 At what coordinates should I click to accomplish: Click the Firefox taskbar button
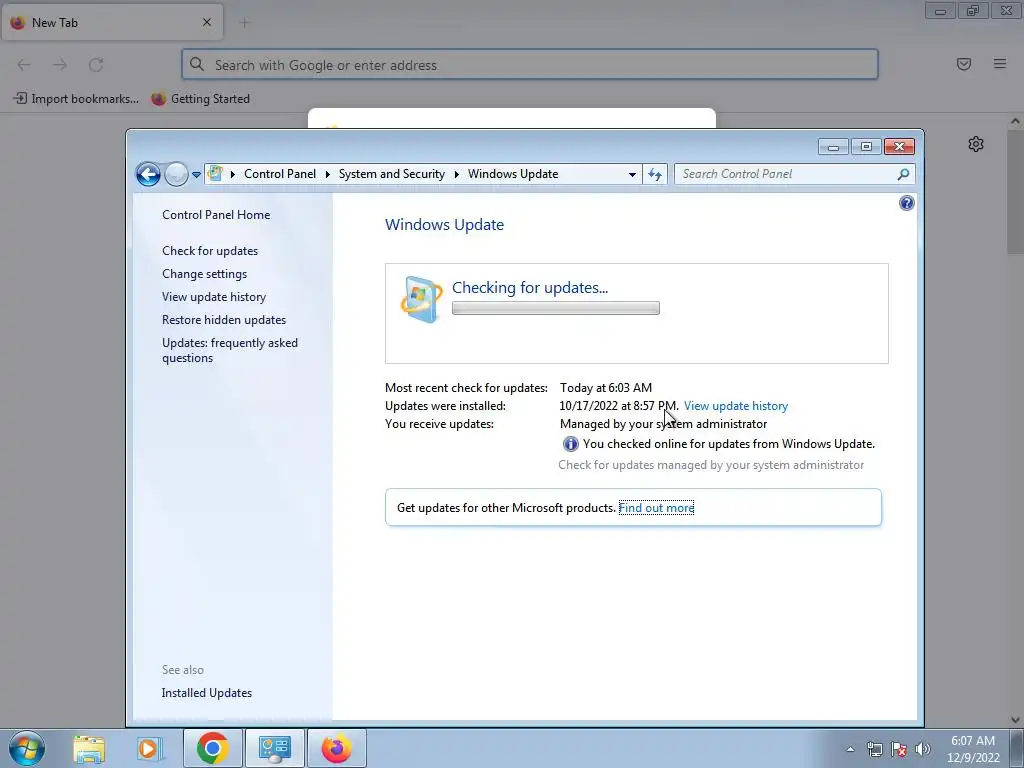[x=337, y=748]
